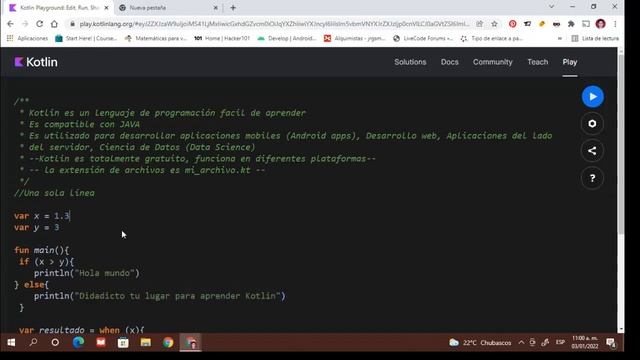This screenshot has height=360, width=640.
Task: Open the Community menu item
Action: (x=492, y=62)
